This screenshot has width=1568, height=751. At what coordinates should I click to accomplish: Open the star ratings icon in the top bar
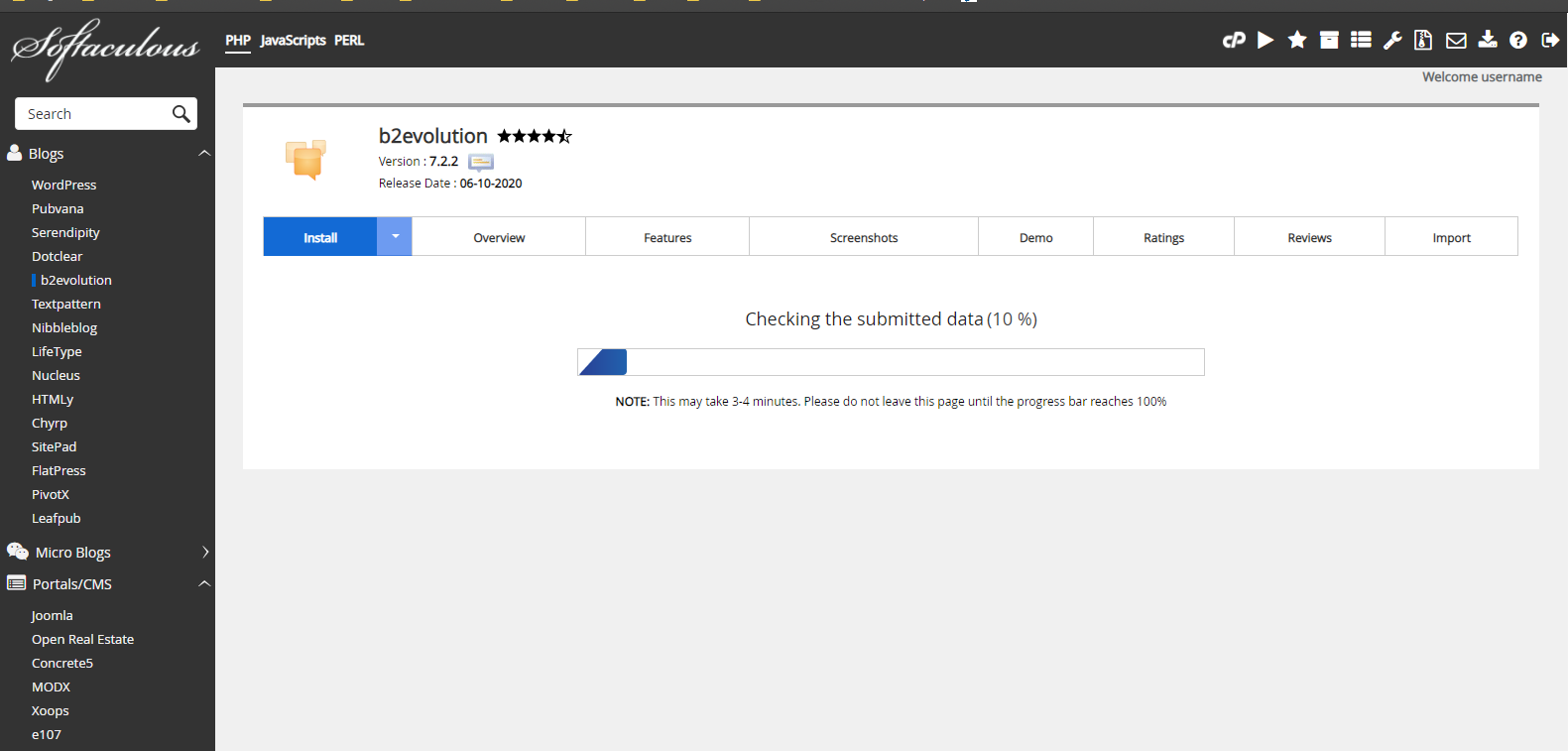click(1297, 40)
